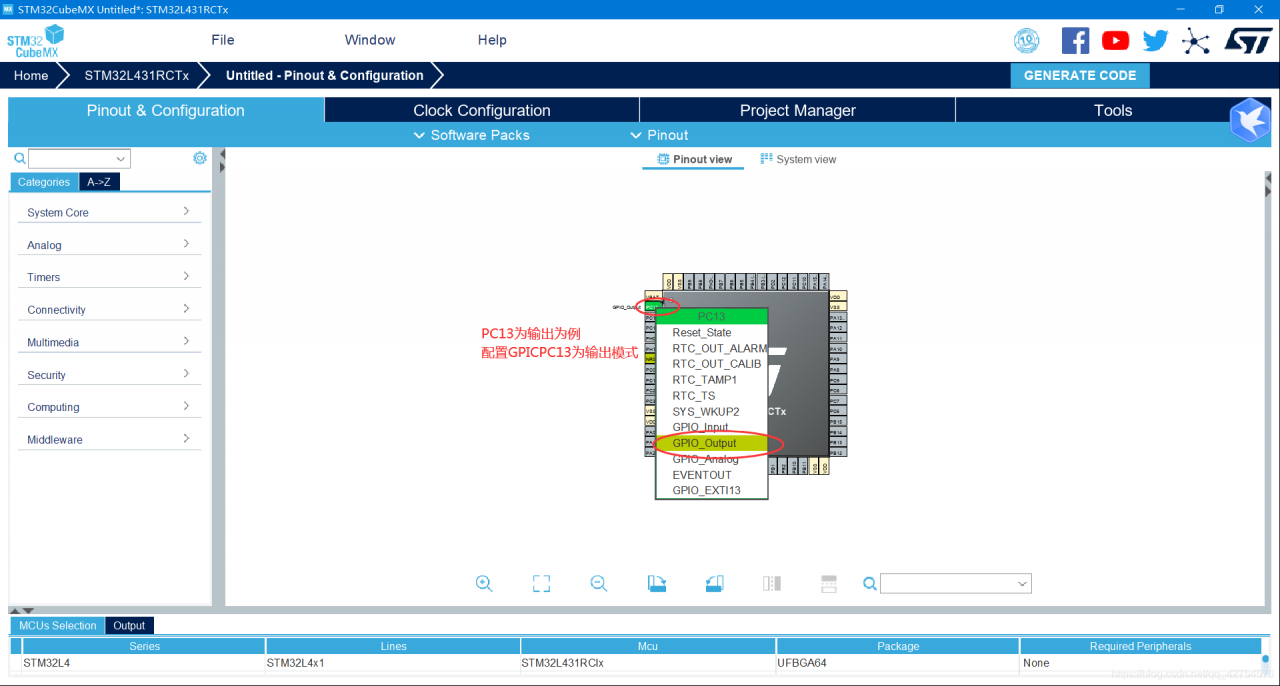The width and height of the screenshot is (1280, 686).
Task: Fit the chip view to the window
Action: [541, 583]
